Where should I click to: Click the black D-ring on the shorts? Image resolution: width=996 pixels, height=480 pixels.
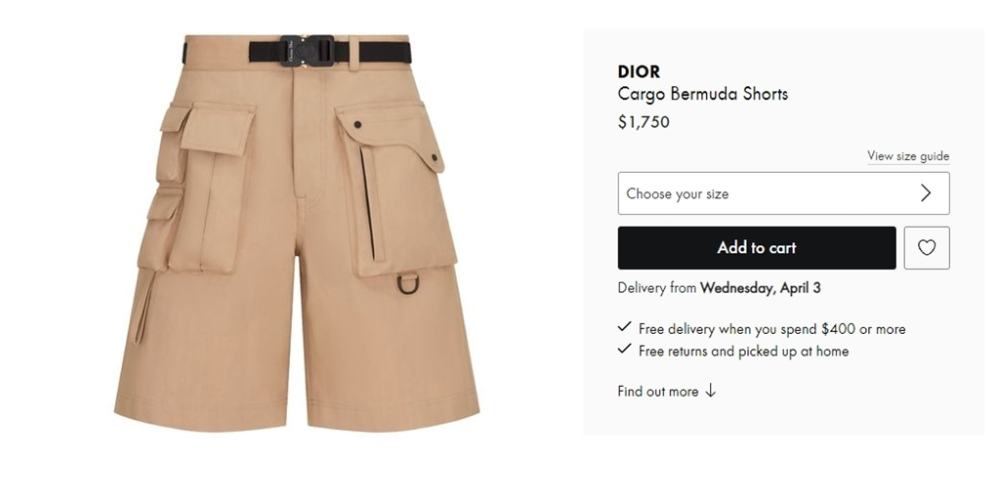(x=408, y=283)
